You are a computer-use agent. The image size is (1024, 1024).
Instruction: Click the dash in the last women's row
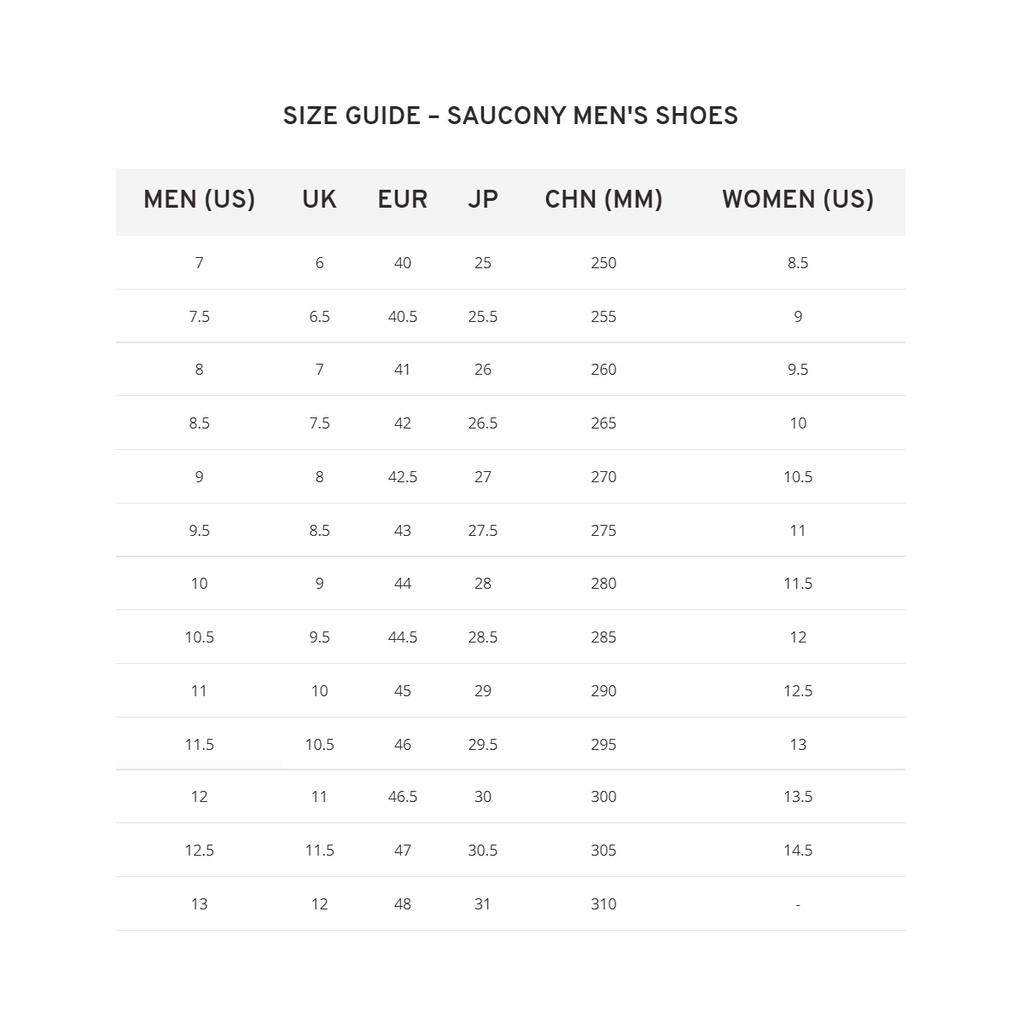click(x=797, y=905)
